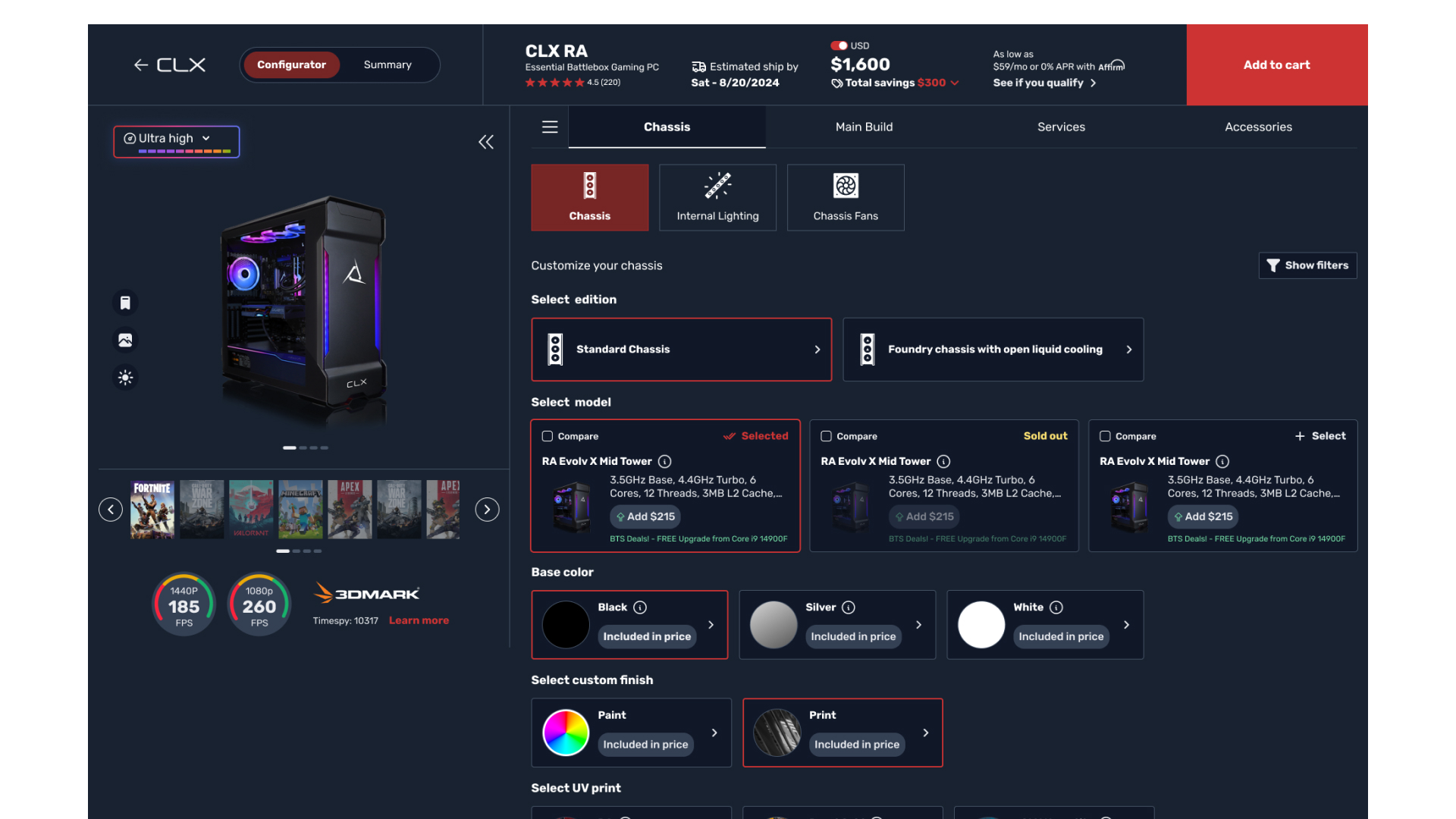This screenshot has height=819, width=1456.
Task: Check Compare on the sold out model card
Action: coord(827,436)
